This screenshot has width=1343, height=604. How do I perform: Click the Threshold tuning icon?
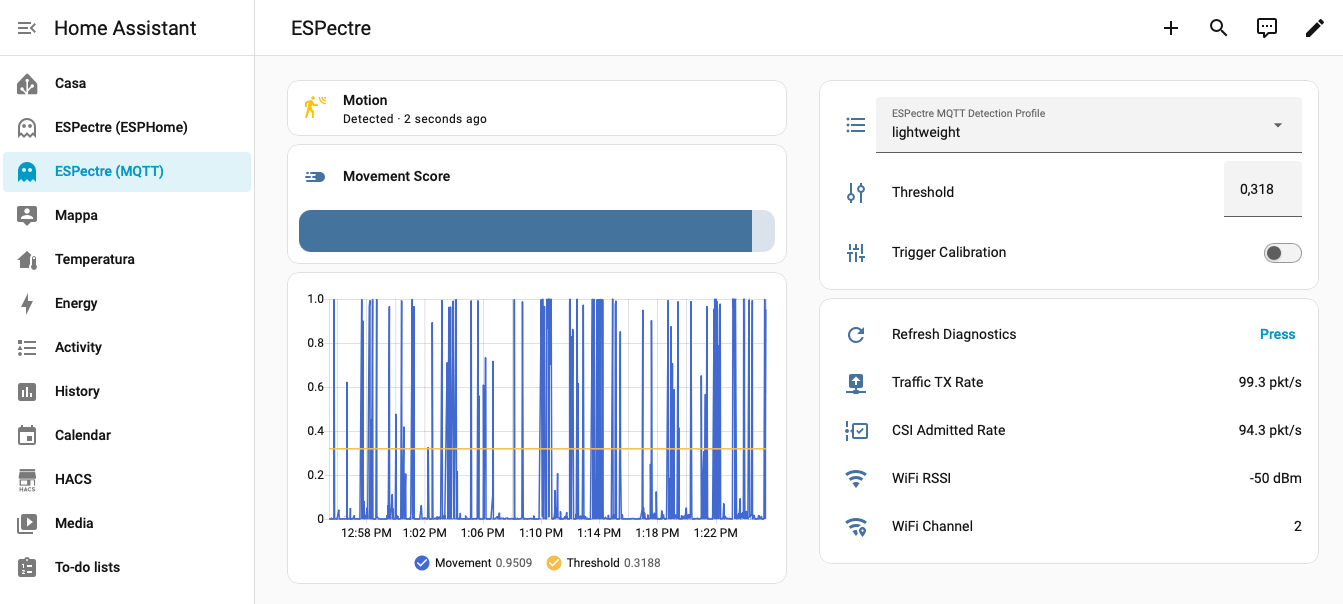[x=856, y=193]
